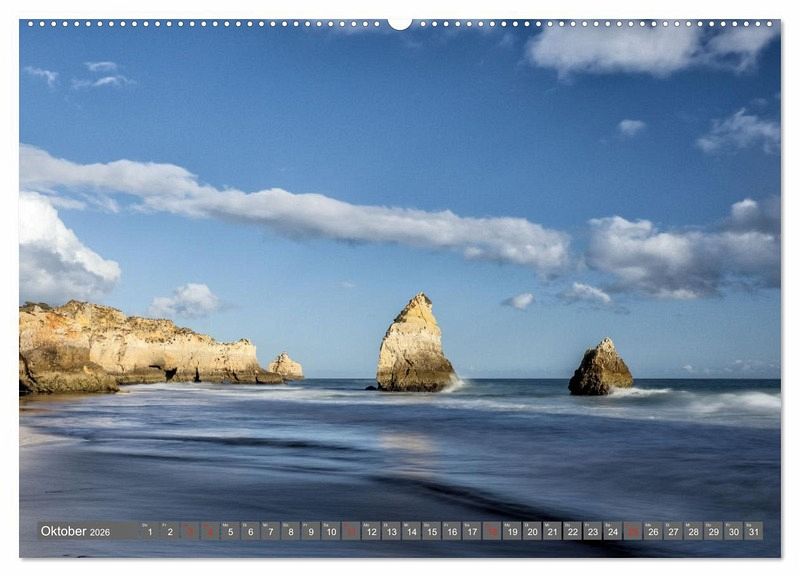Click day 30 in the calendar strip
This screenshot has width=800, height=577.
(x=734, y=531)
